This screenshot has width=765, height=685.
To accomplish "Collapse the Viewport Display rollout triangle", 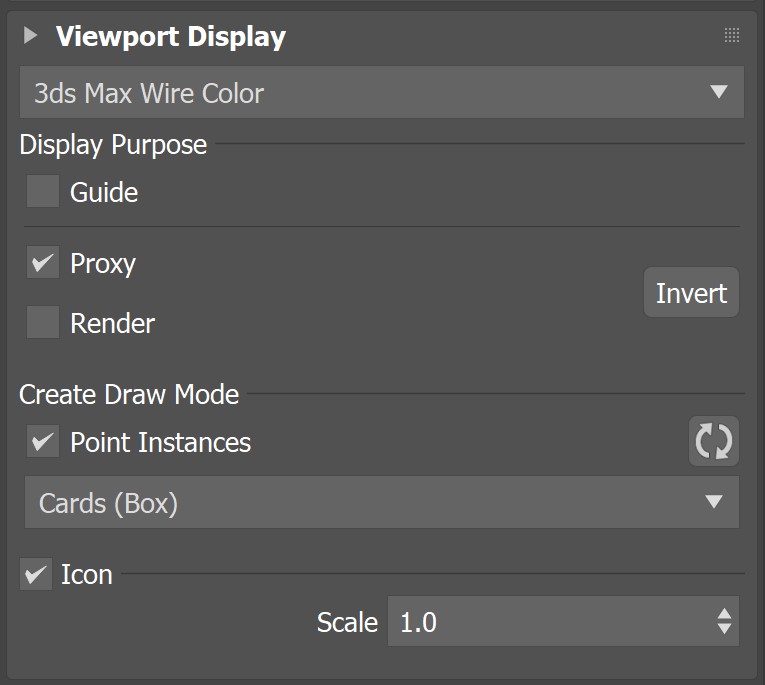I will (x=30, y=37).
